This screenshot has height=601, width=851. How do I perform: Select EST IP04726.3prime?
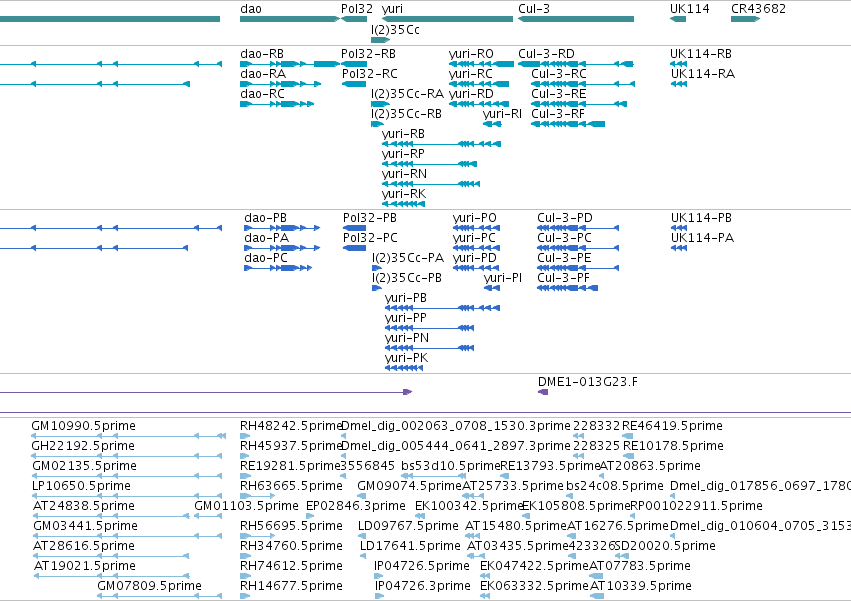pyautogui.click(x=379, y=596)
